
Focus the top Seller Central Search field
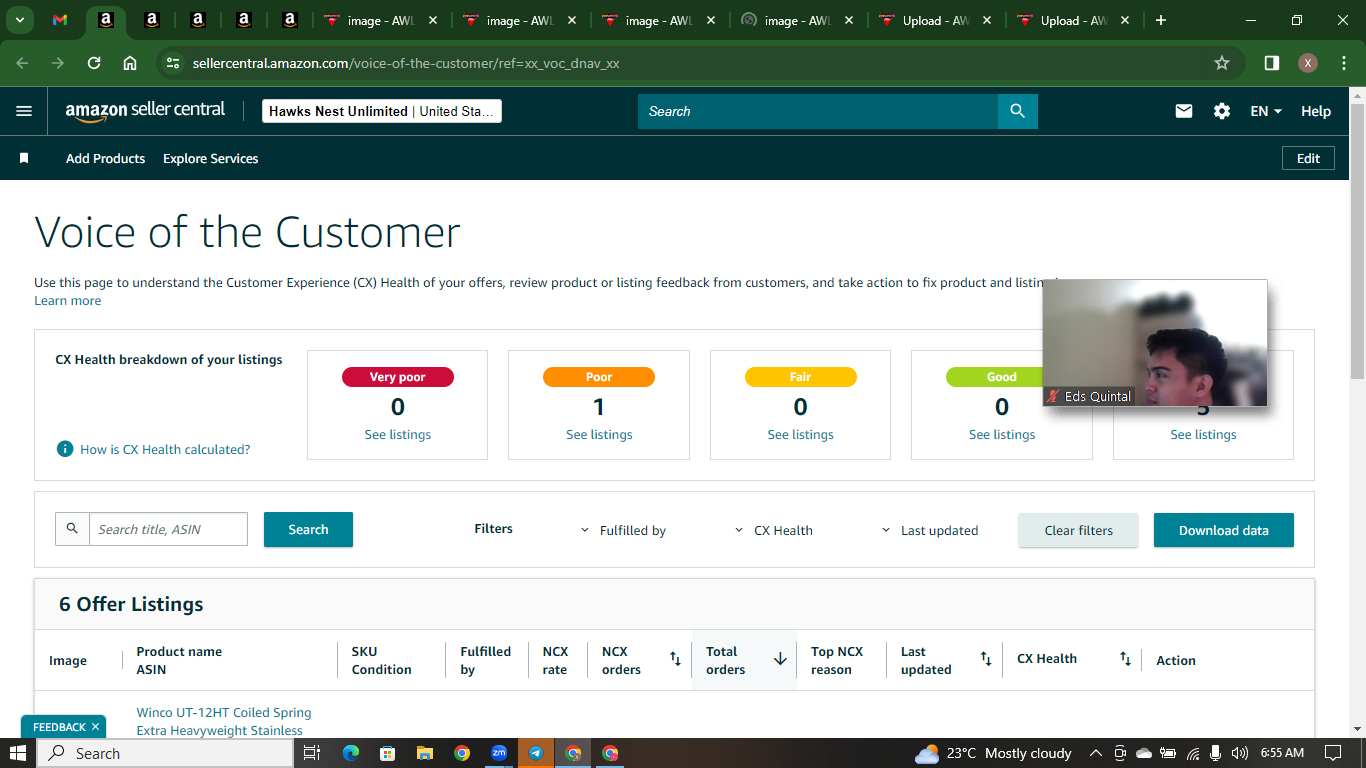pos(818,111)
